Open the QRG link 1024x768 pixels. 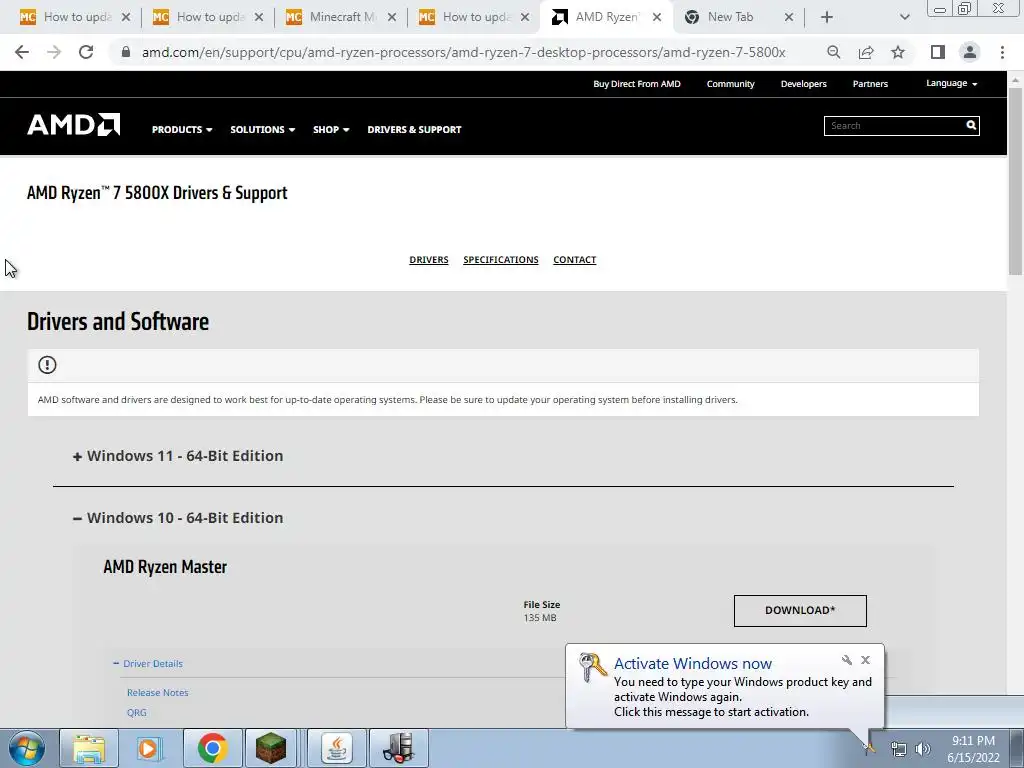pyautogui.click(x=136, y=712)
